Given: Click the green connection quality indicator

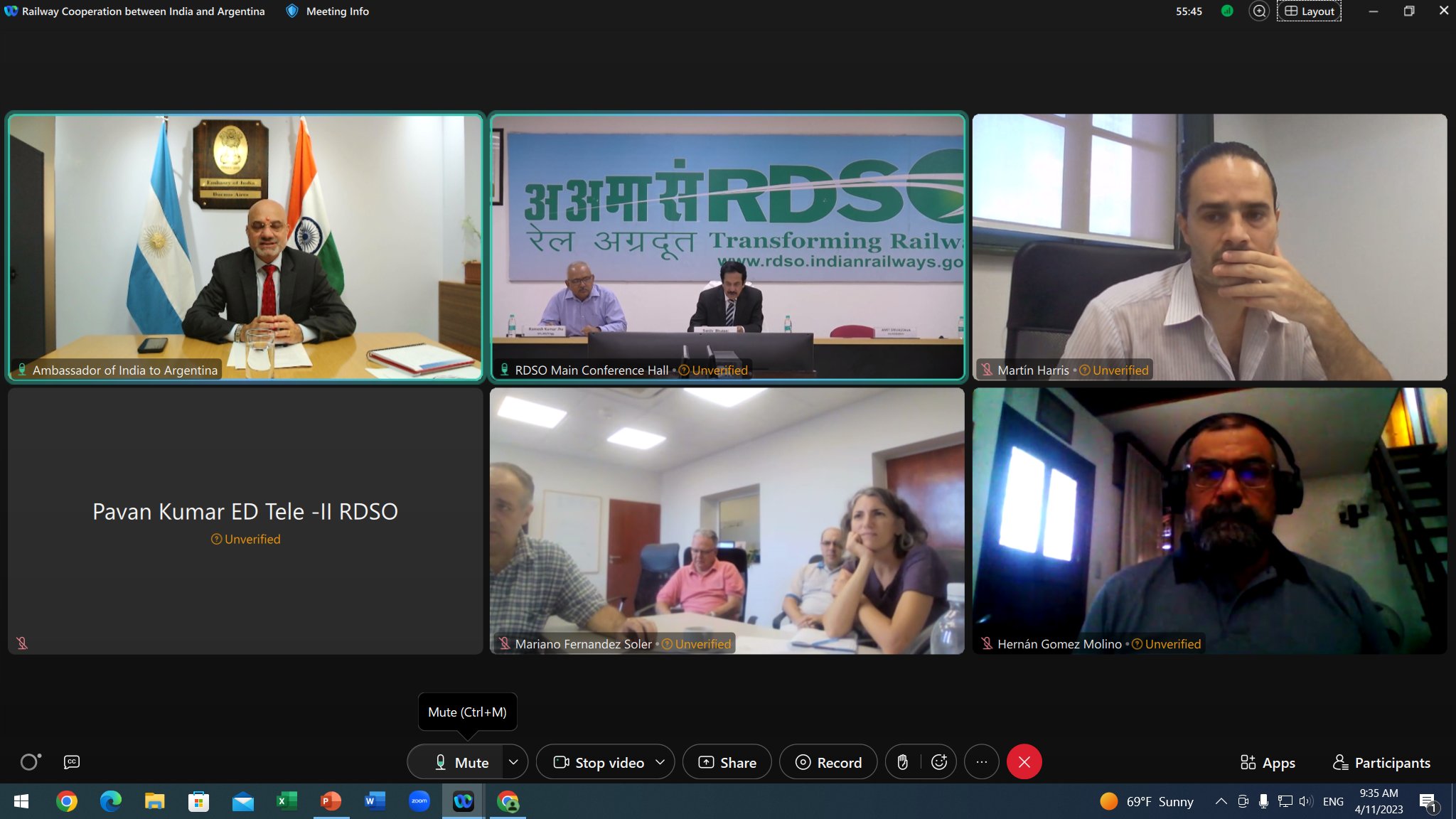Looking at the screenshot, I should pyautogui.click(x=1226, y=11).
